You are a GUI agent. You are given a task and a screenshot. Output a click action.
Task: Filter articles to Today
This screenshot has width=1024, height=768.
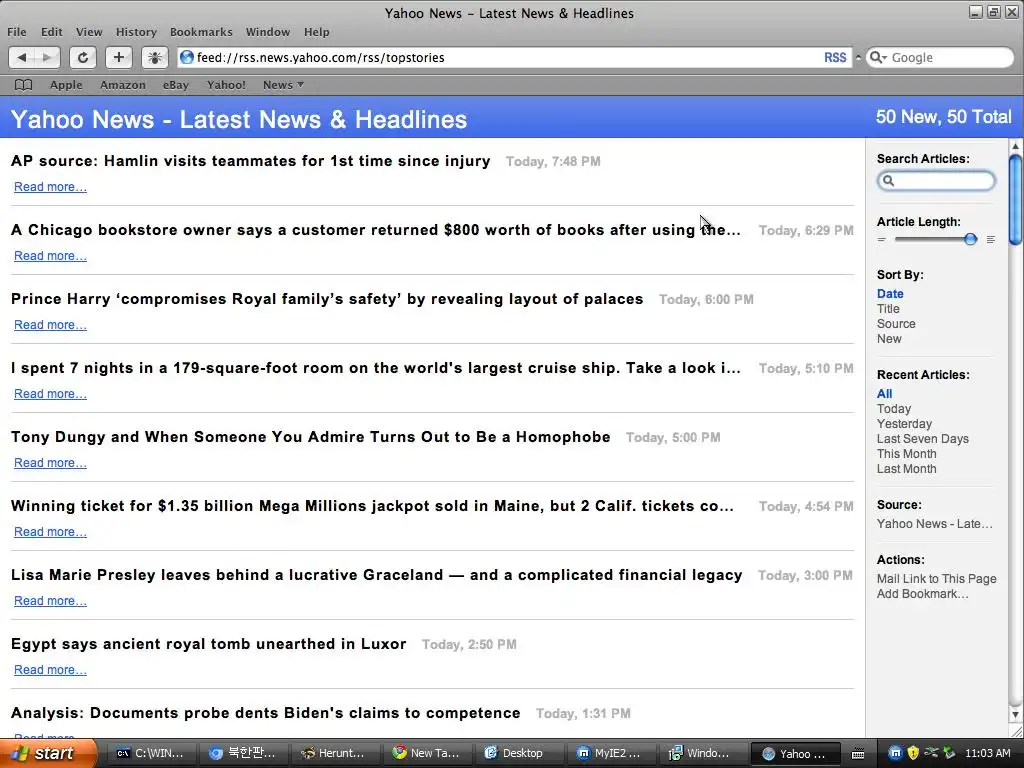[x=893, y=409]
